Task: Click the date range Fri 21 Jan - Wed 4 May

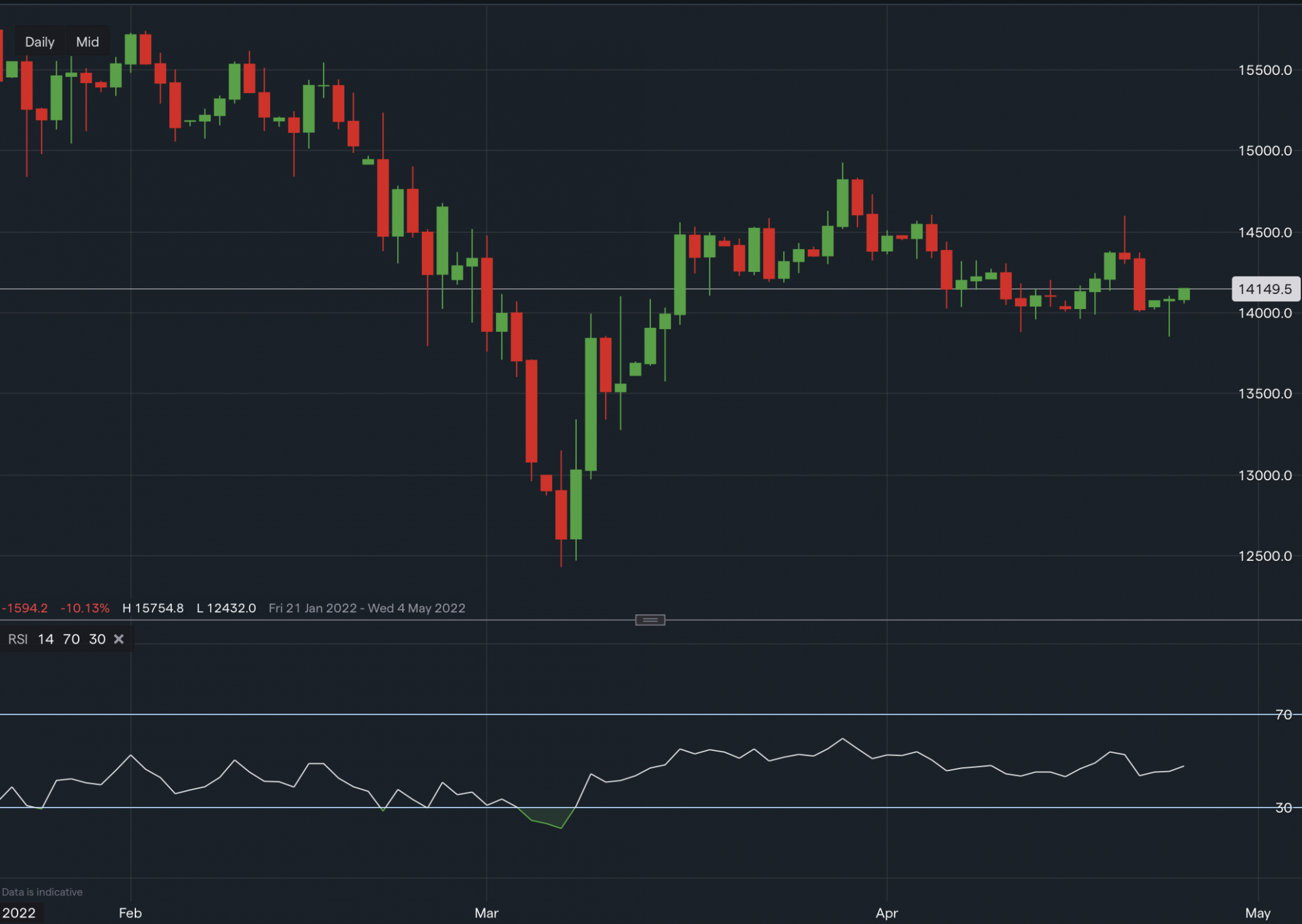Action: coord(367,608)
